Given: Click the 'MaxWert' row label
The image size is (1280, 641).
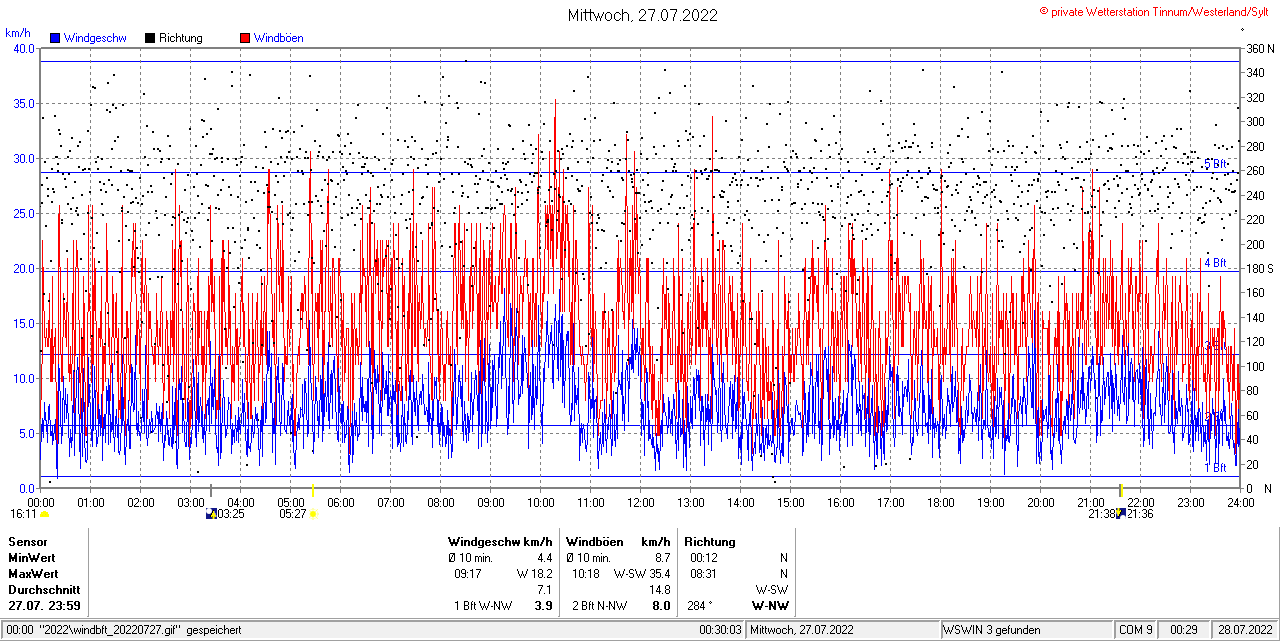Looking at the screenshot, I should point(33,573).
